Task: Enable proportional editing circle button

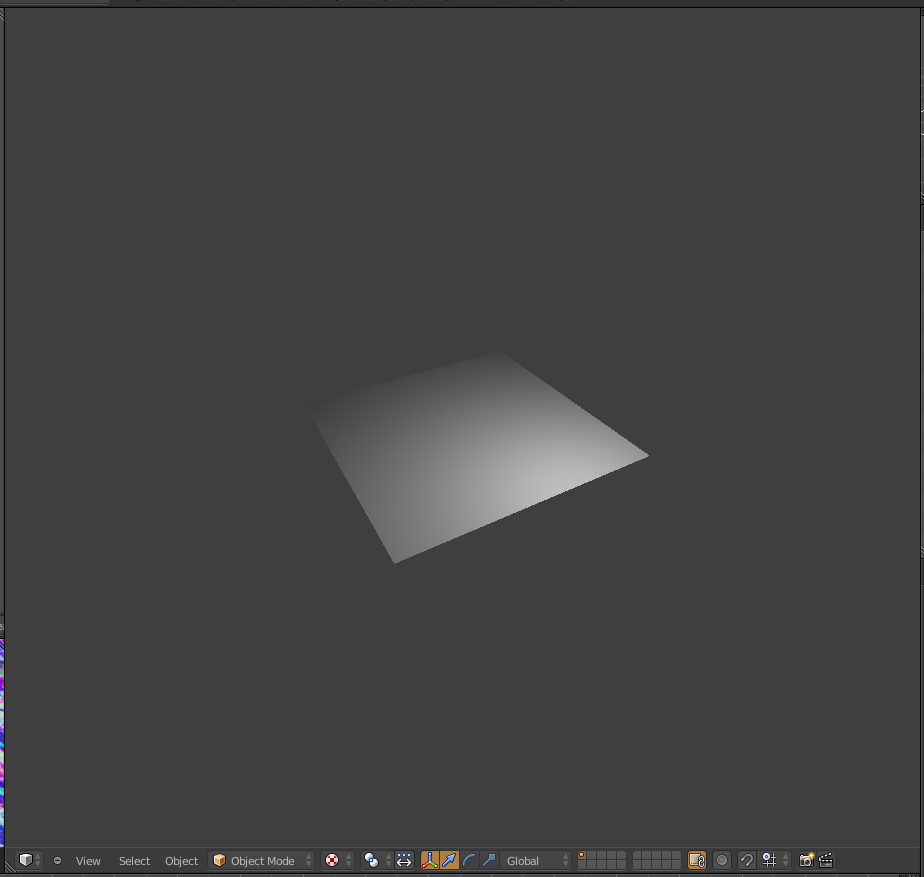Action: [721, 860]
